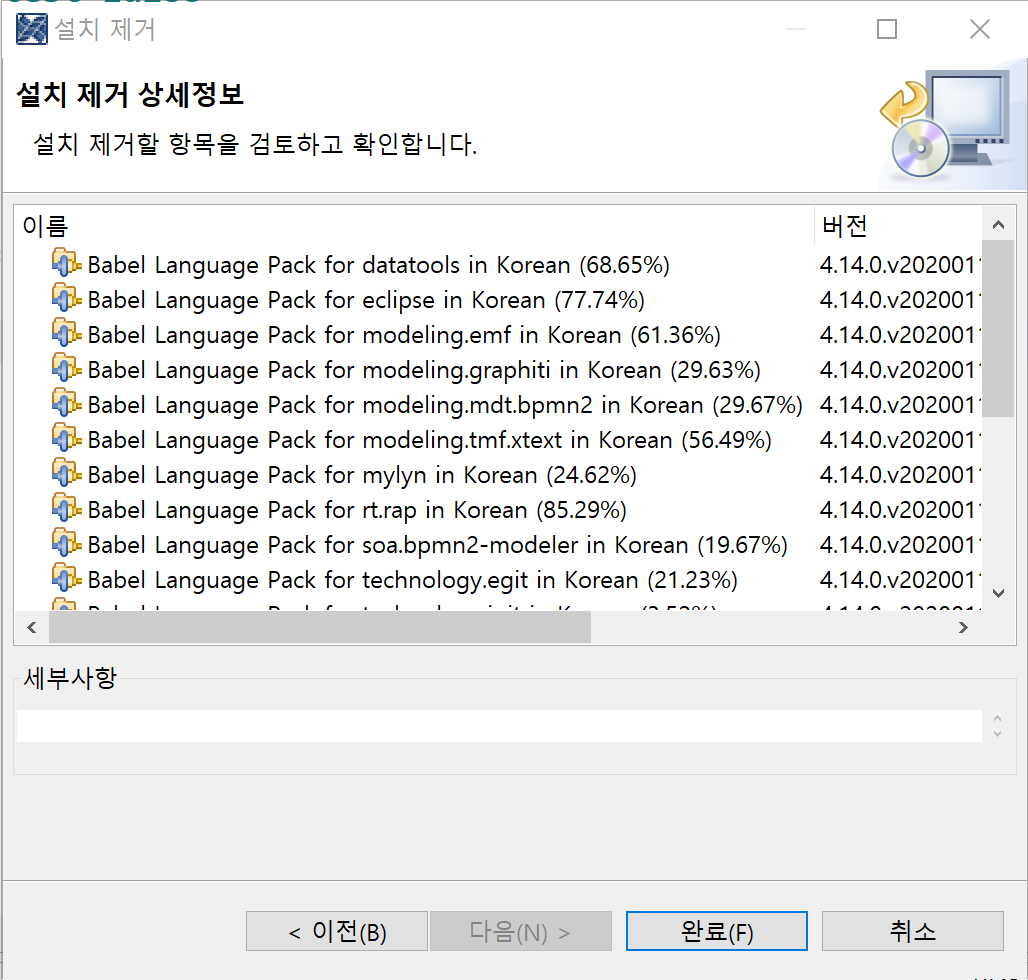Click the rt.rap language pack icon
This screenshot has height=980, width=1028.
click(x=66, y=509)
